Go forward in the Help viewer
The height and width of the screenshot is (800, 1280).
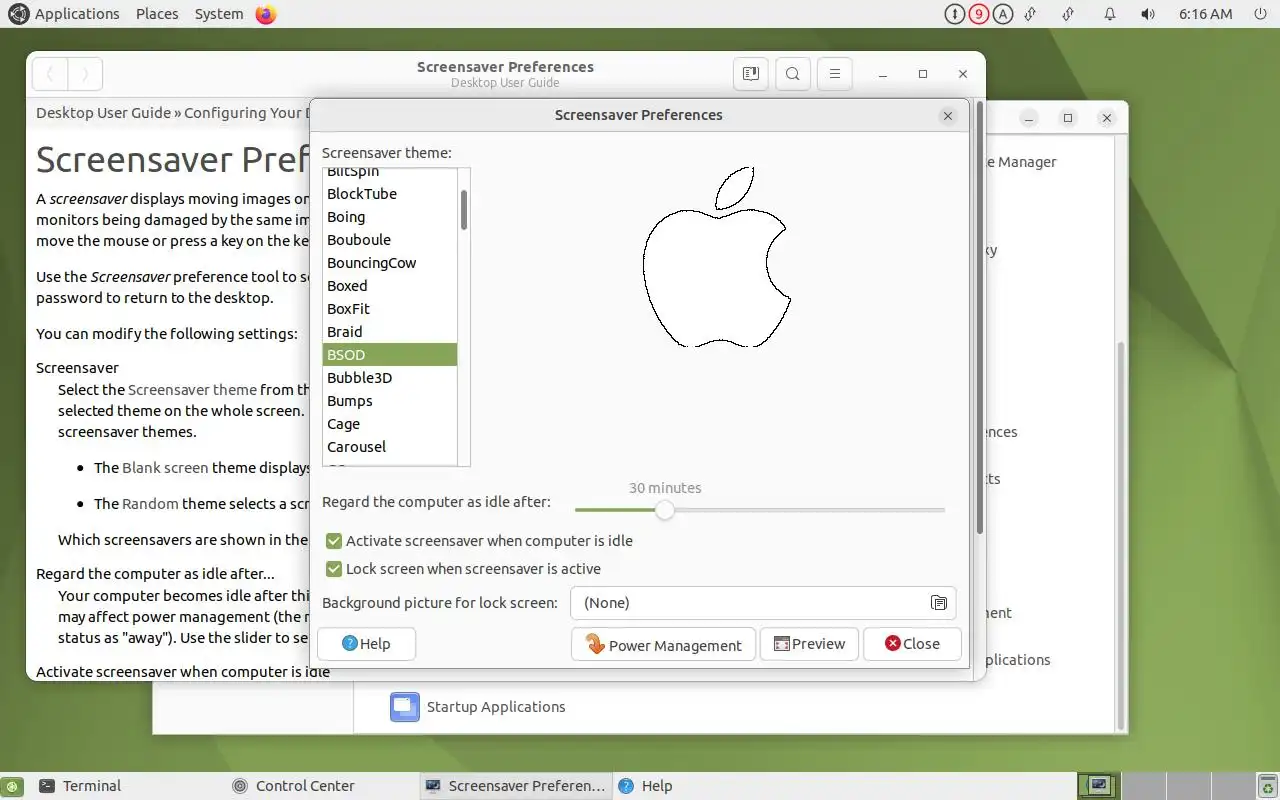pyautogui.click(x=85, y=74)
